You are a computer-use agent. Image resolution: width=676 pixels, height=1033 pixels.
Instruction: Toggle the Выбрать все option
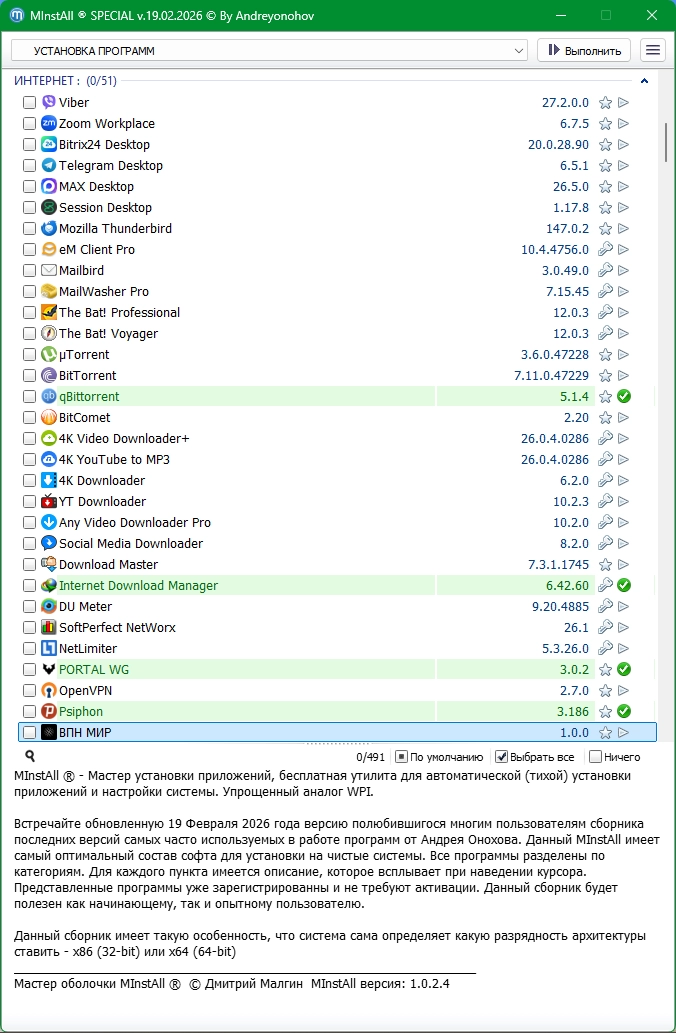coord(534,757)
